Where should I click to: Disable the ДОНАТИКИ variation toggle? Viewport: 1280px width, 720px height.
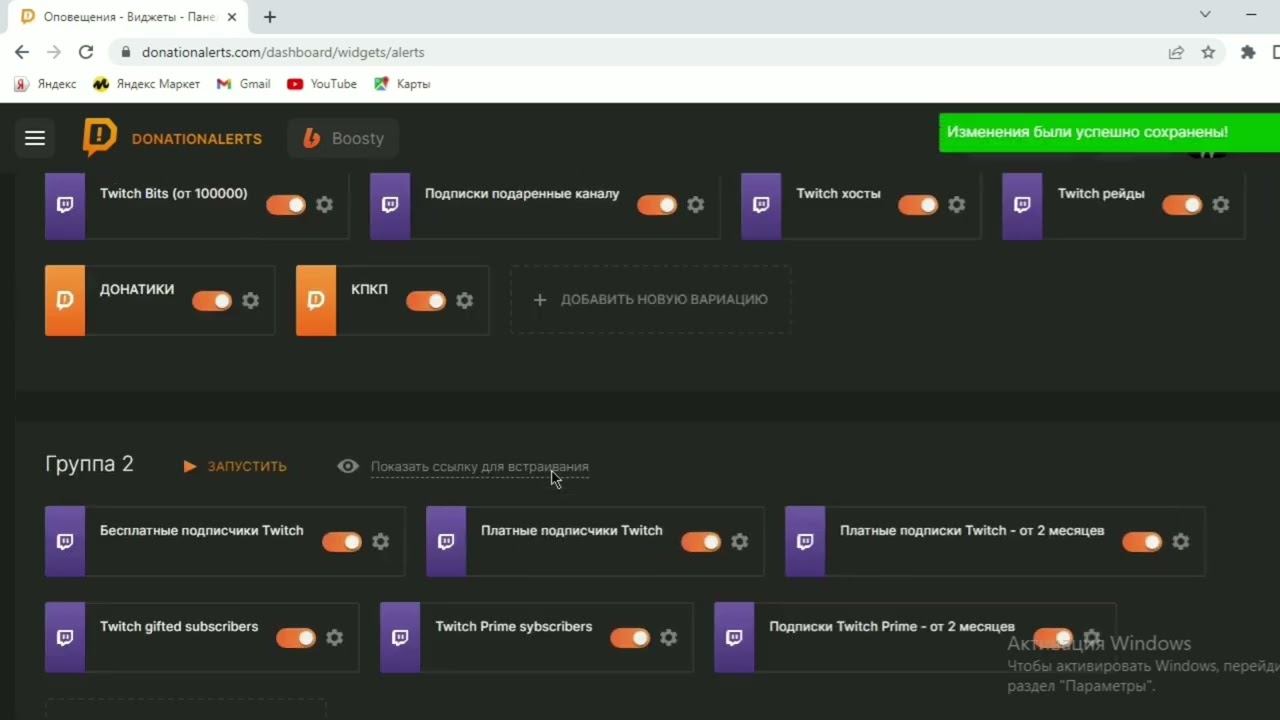click(212, 301)
